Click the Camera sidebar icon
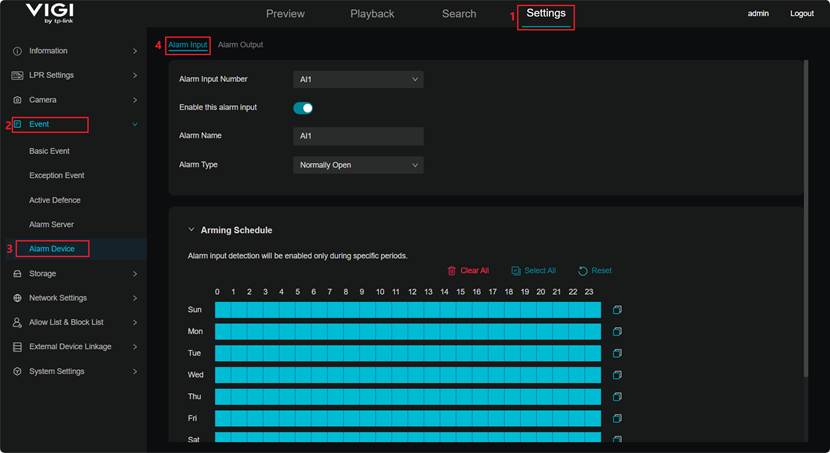This screenshot has height=453, width=830. point(17,100)
